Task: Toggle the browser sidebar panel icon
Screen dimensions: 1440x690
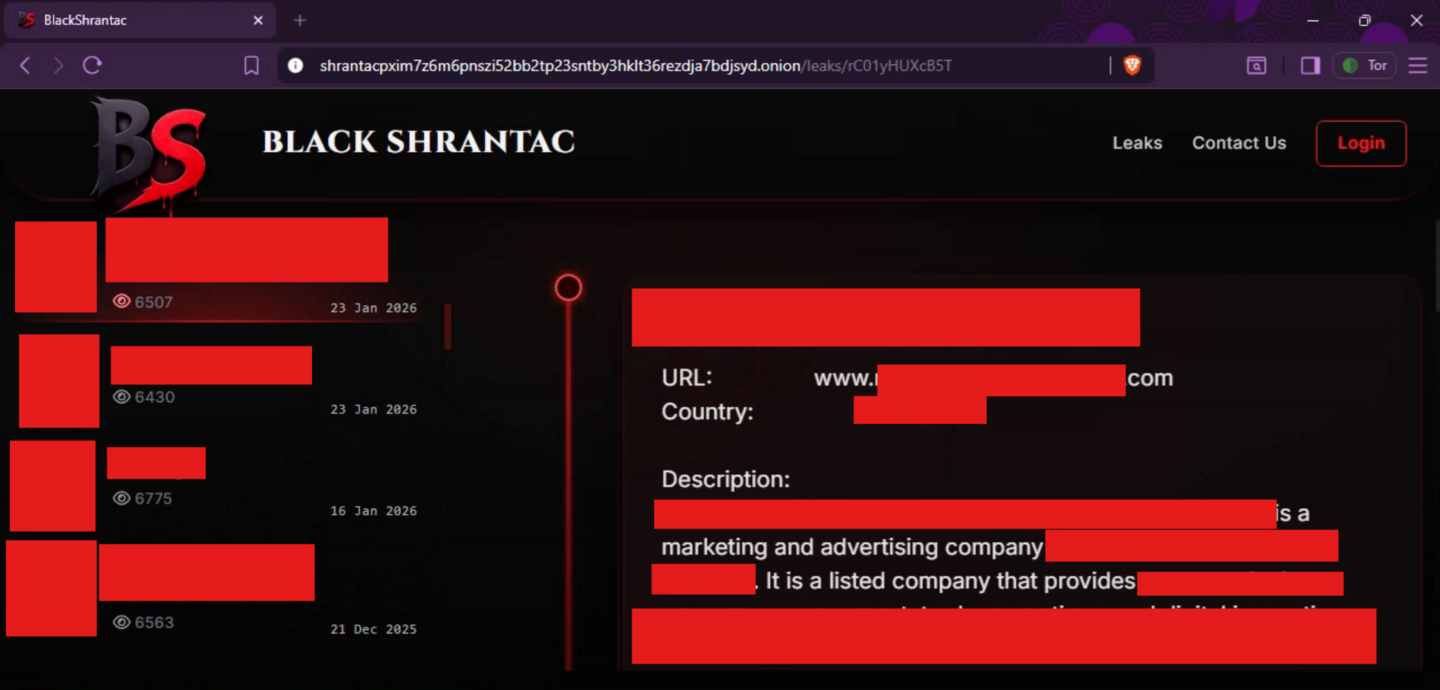Action: point(1310,66)
